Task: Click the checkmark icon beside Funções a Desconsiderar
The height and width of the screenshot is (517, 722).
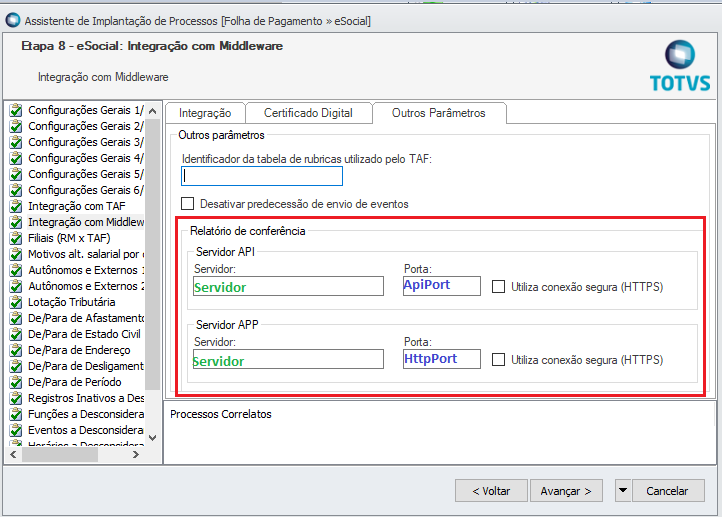Action: [16, 414]
